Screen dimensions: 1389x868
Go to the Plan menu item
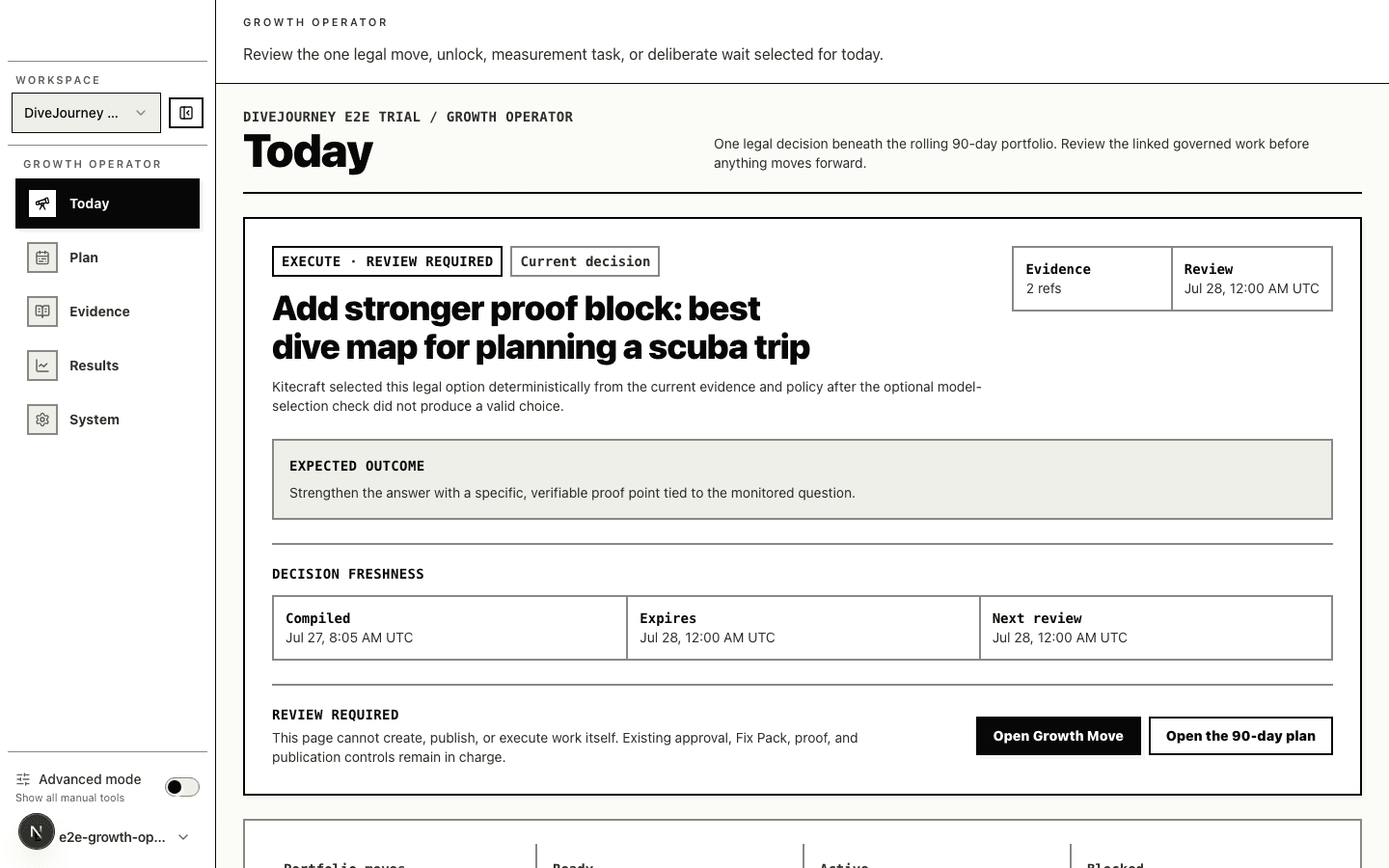coord(107,258)
